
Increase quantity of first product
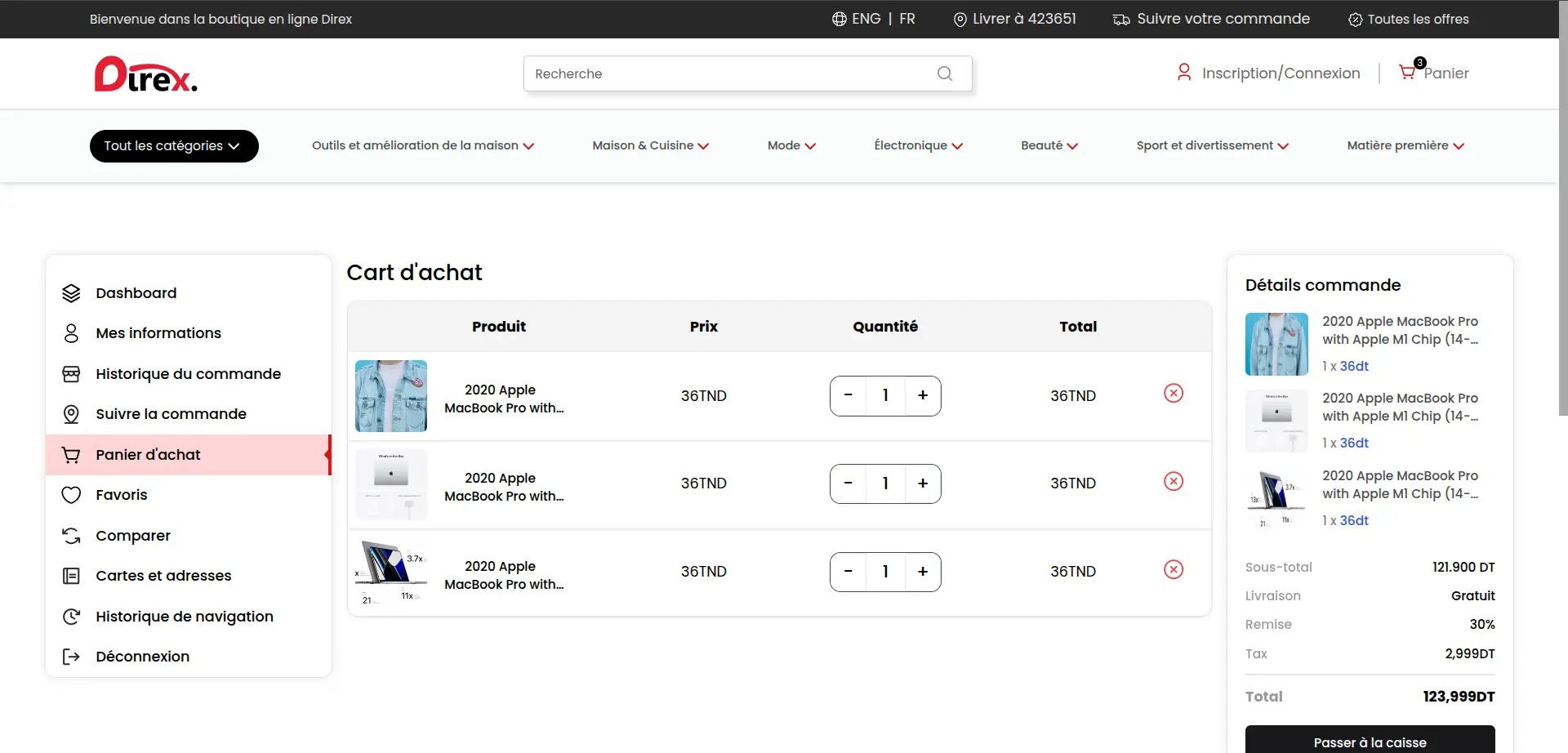point(922,395)
